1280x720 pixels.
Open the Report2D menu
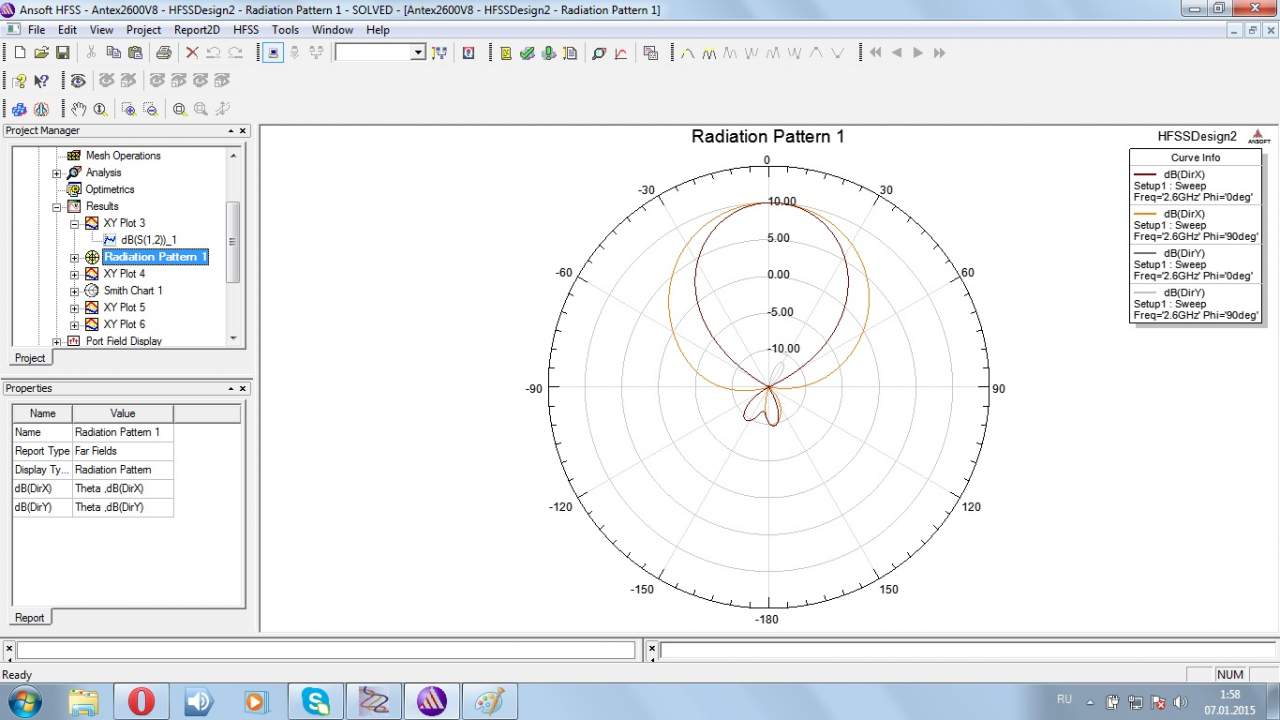(196, 30)
